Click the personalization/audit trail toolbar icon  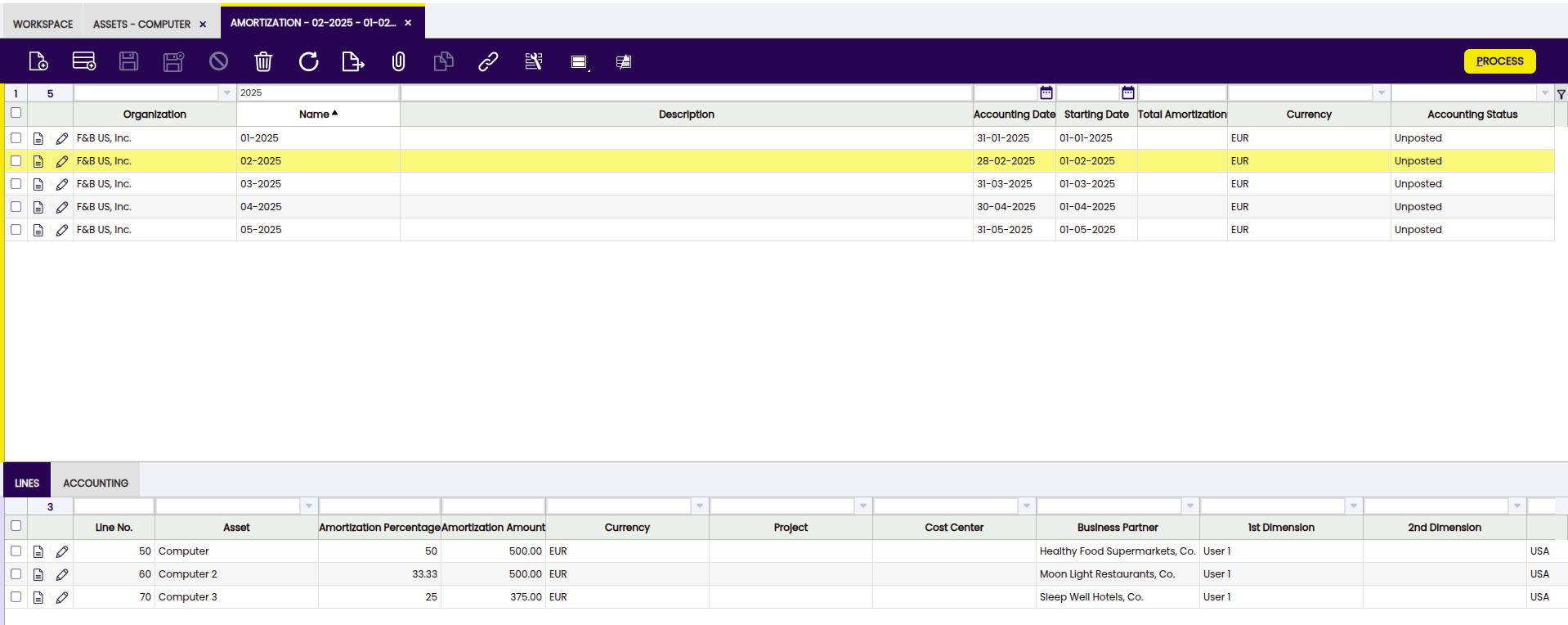533,61
